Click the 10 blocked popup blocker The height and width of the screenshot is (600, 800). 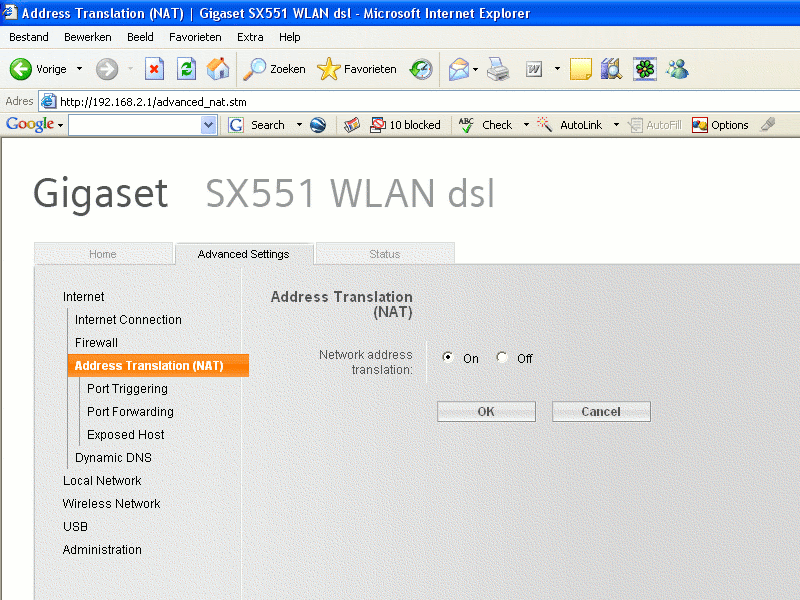(405, 125)
